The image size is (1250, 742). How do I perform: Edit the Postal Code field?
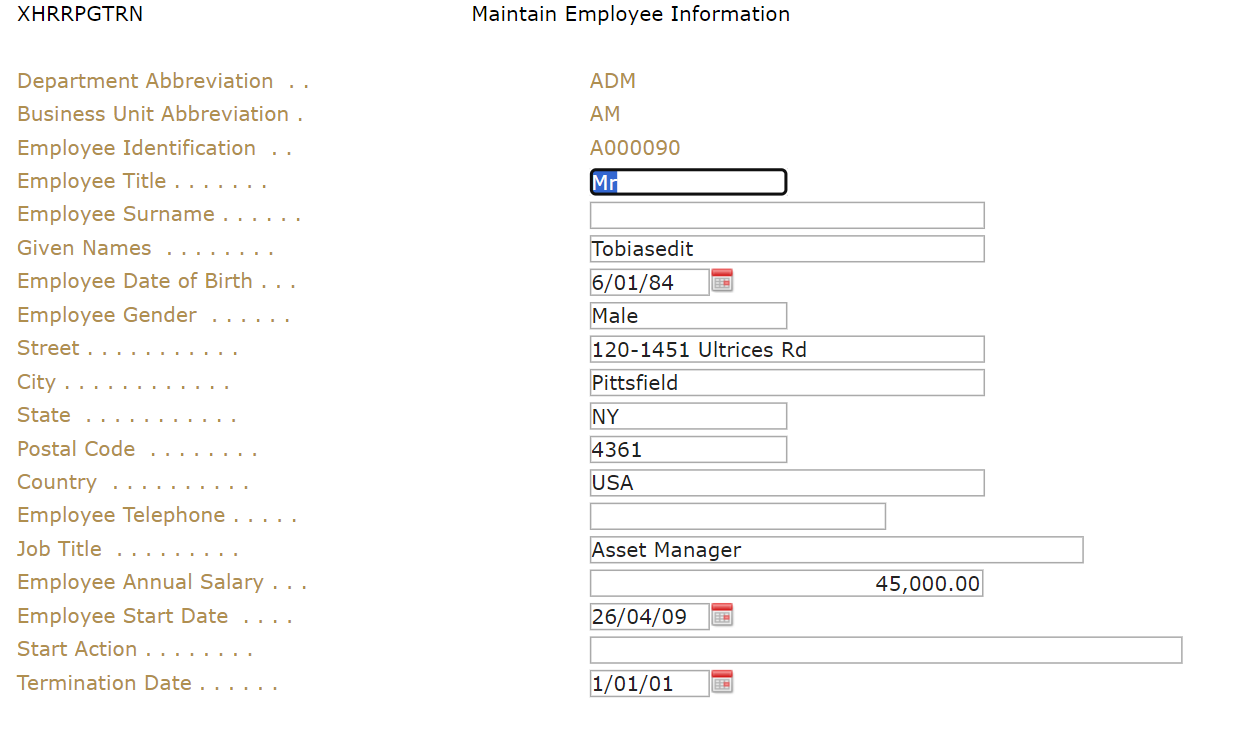(688, 449)
